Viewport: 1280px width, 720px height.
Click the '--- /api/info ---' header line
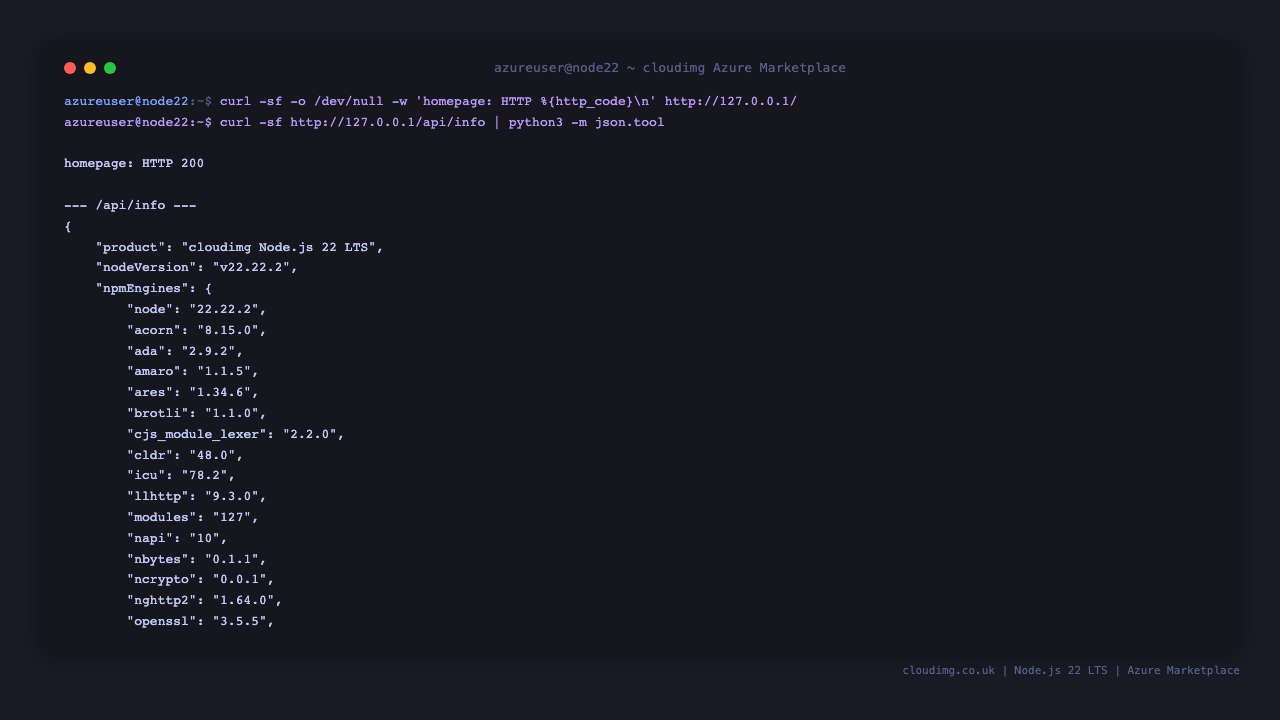(x=130, y=205)
